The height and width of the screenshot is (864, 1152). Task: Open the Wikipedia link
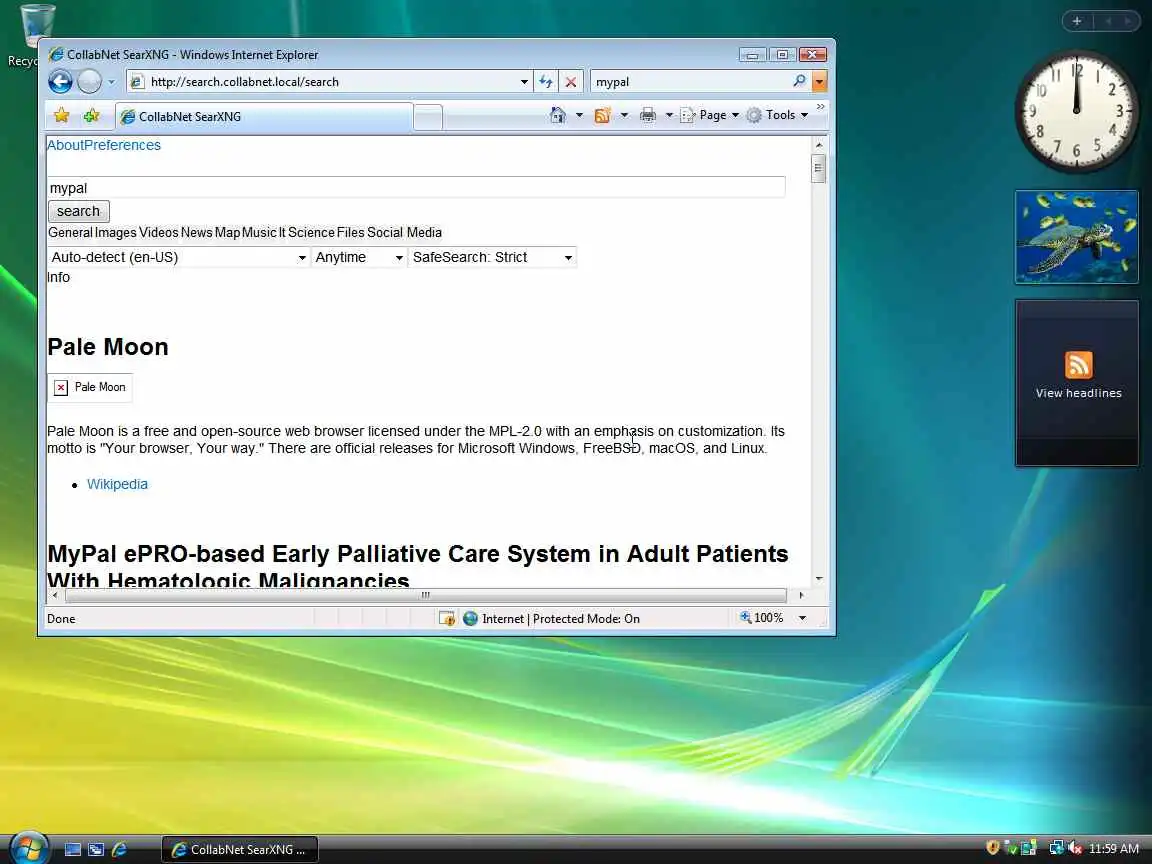pos(118,484)
